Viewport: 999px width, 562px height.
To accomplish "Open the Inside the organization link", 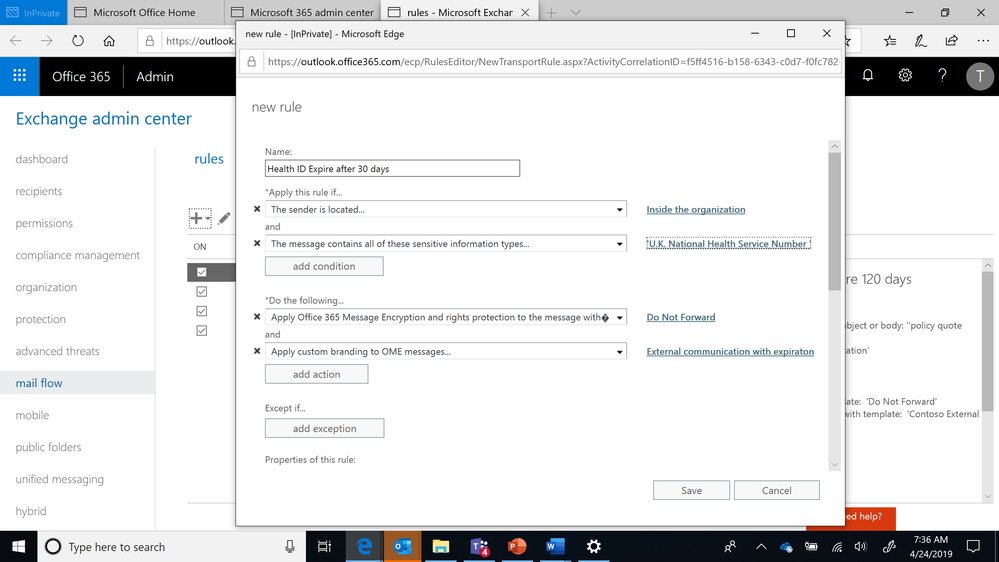I will click(x=696, y=209).
